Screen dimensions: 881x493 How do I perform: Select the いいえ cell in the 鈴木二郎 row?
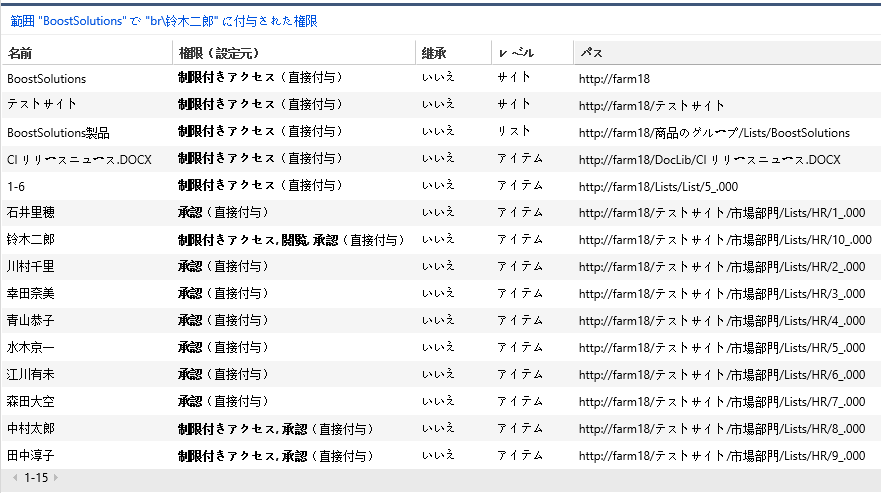click(438, 239)
